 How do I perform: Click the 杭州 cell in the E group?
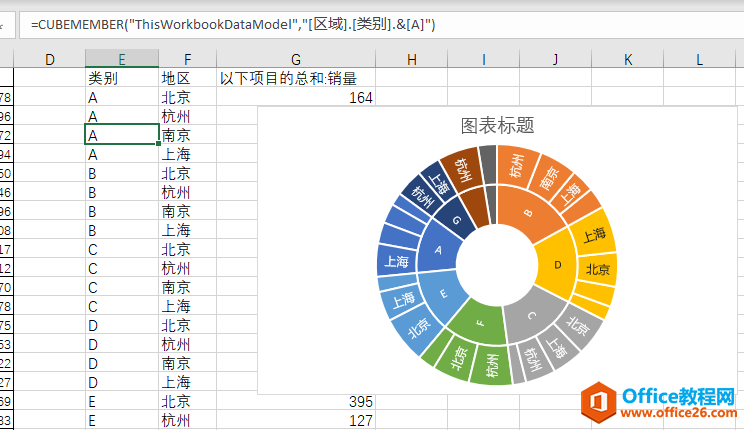click(x=187, y=421)
